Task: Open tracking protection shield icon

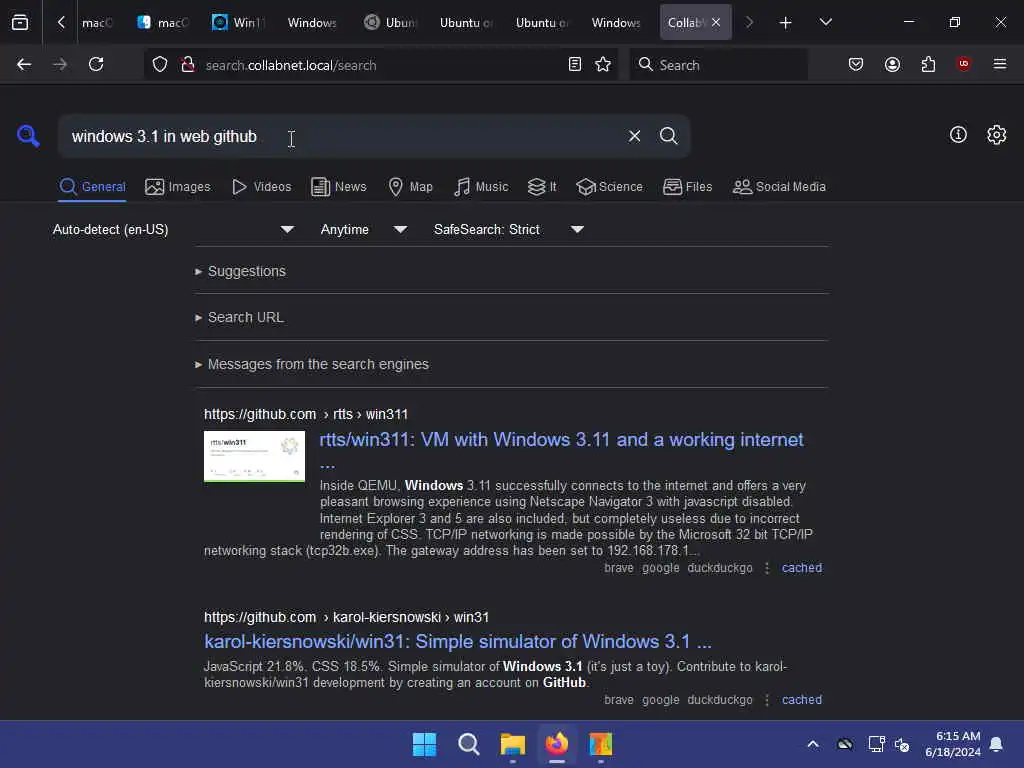Action: [160, 65]
